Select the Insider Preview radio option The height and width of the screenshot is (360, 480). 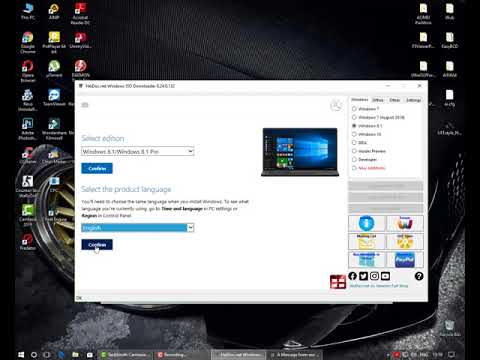point(369,151)
